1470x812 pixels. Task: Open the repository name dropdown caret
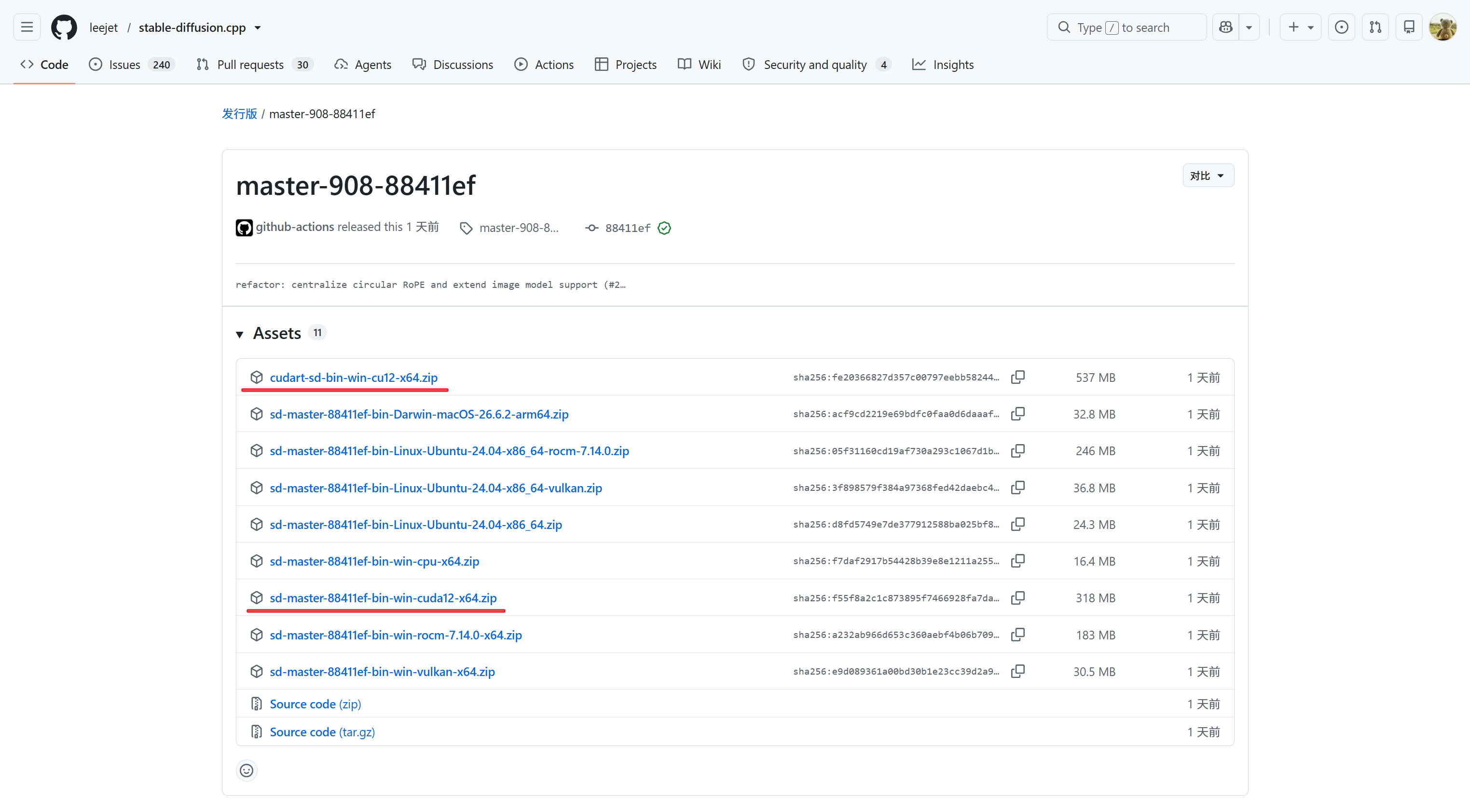click(258, 27)
